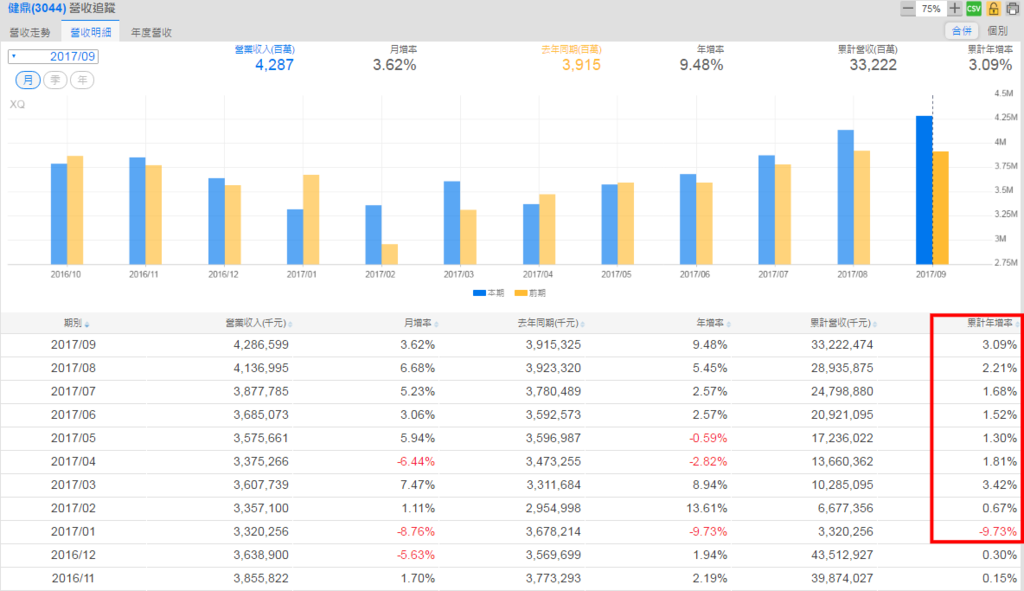Export data with the green CSV icon
Image resolution: width=1024 pixels, height=591 pixels.
974,8
